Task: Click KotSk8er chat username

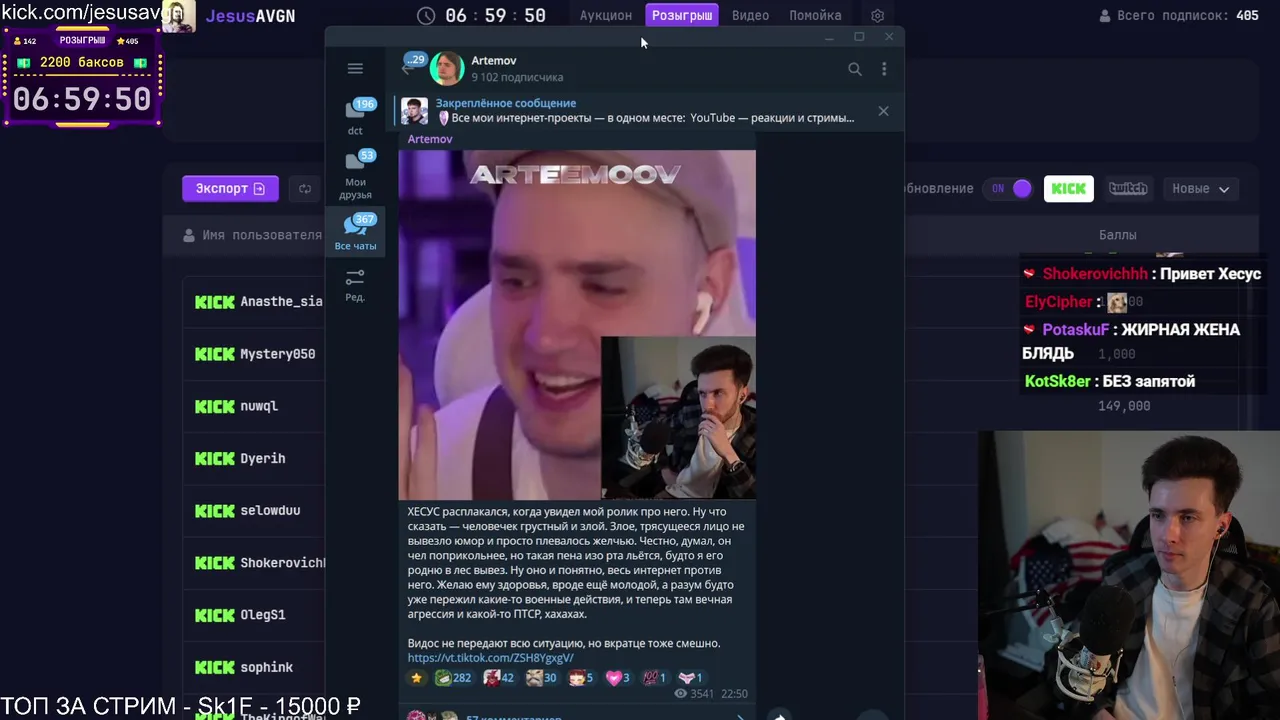Action: pos(1057,381)
